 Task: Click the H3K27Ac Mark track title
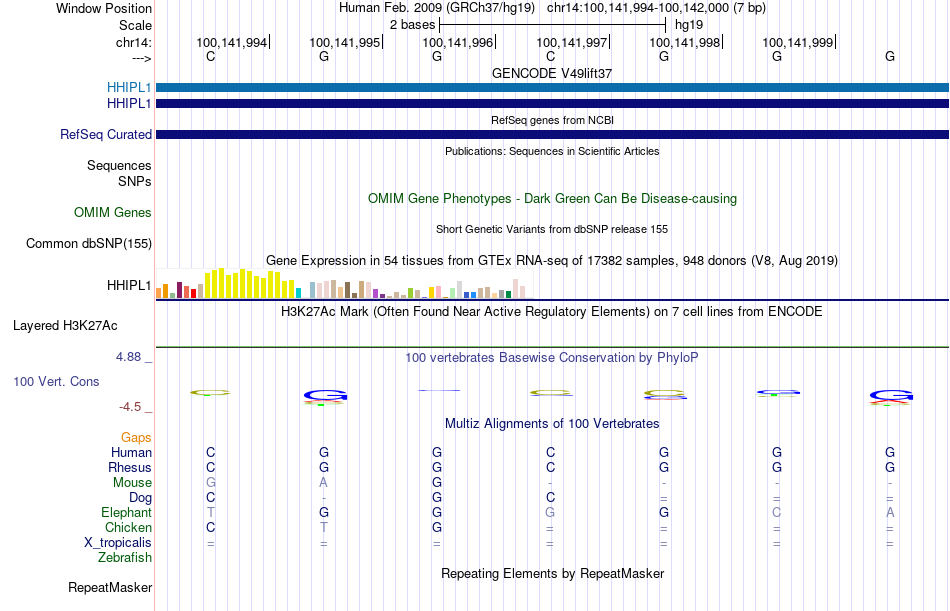point(552,312)
